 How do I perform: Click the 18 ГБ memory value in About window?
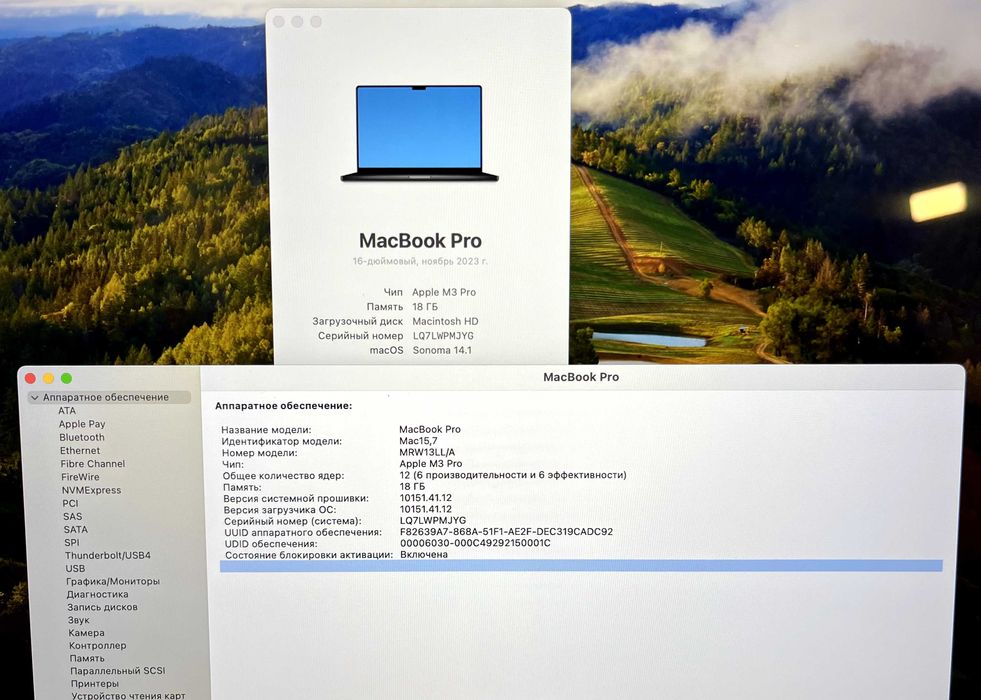[x=425, y=307]
